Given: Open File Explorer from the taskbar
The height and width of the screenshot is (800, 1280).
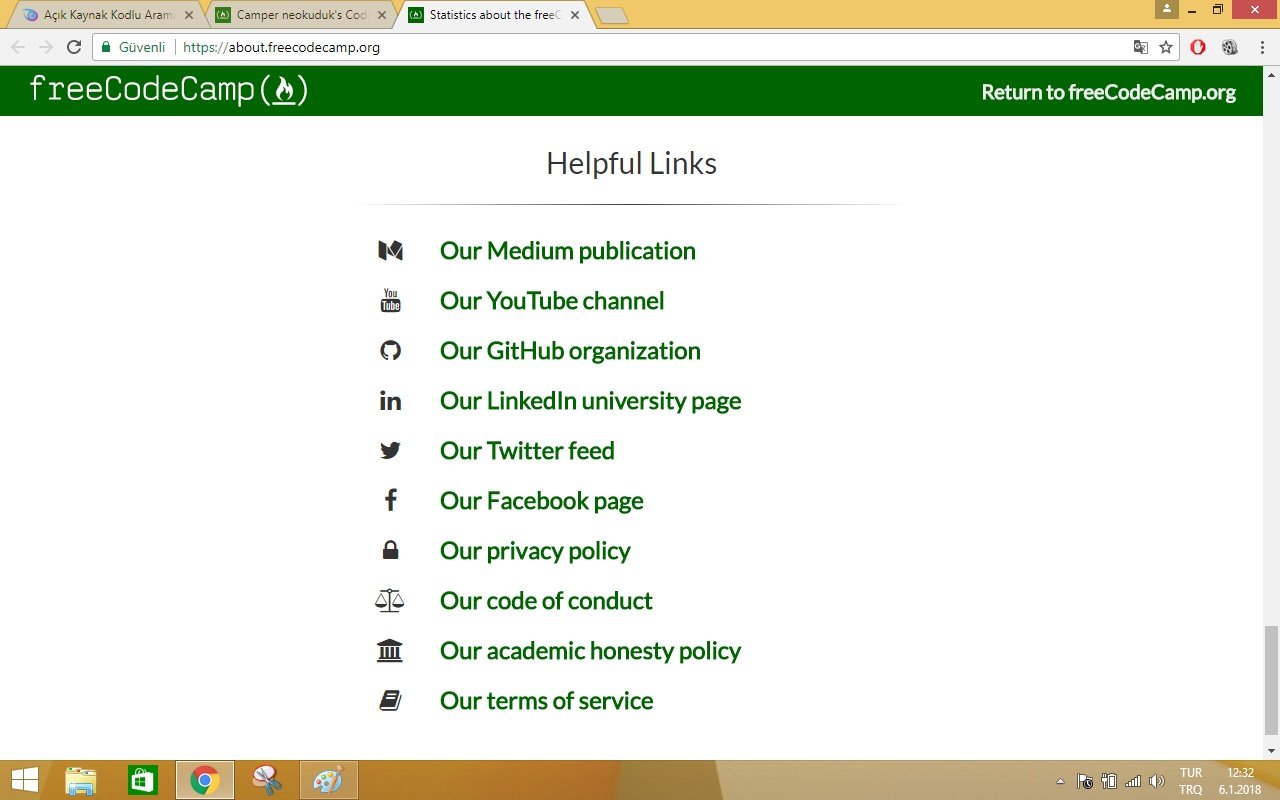Looking at the screenshot, I should [81, 780].
